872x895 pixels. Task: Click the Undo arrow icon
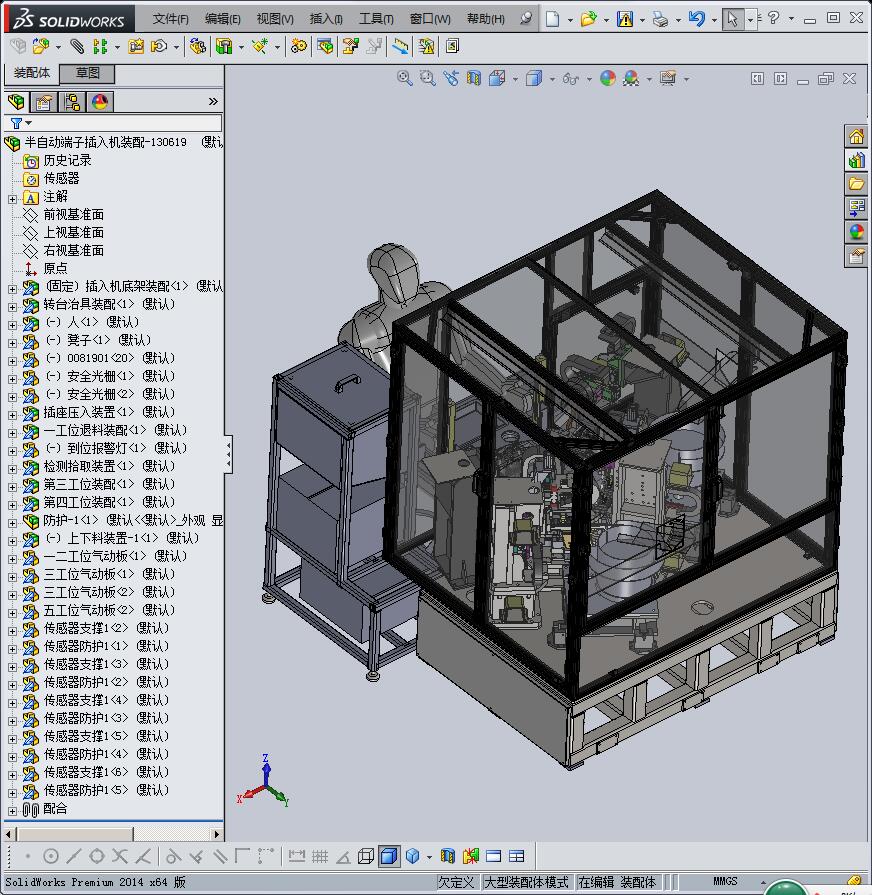coord(697,19)
